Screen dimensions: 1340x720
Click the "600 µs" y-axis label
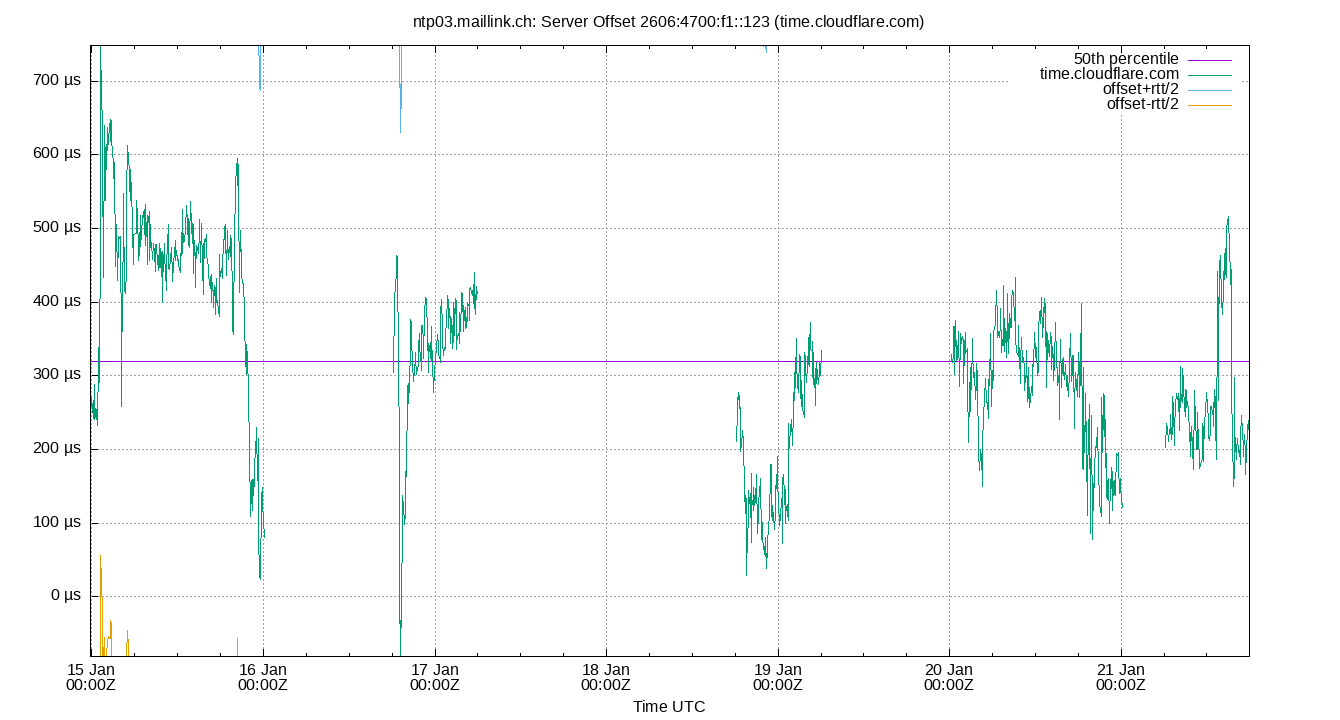pos(58,154)
